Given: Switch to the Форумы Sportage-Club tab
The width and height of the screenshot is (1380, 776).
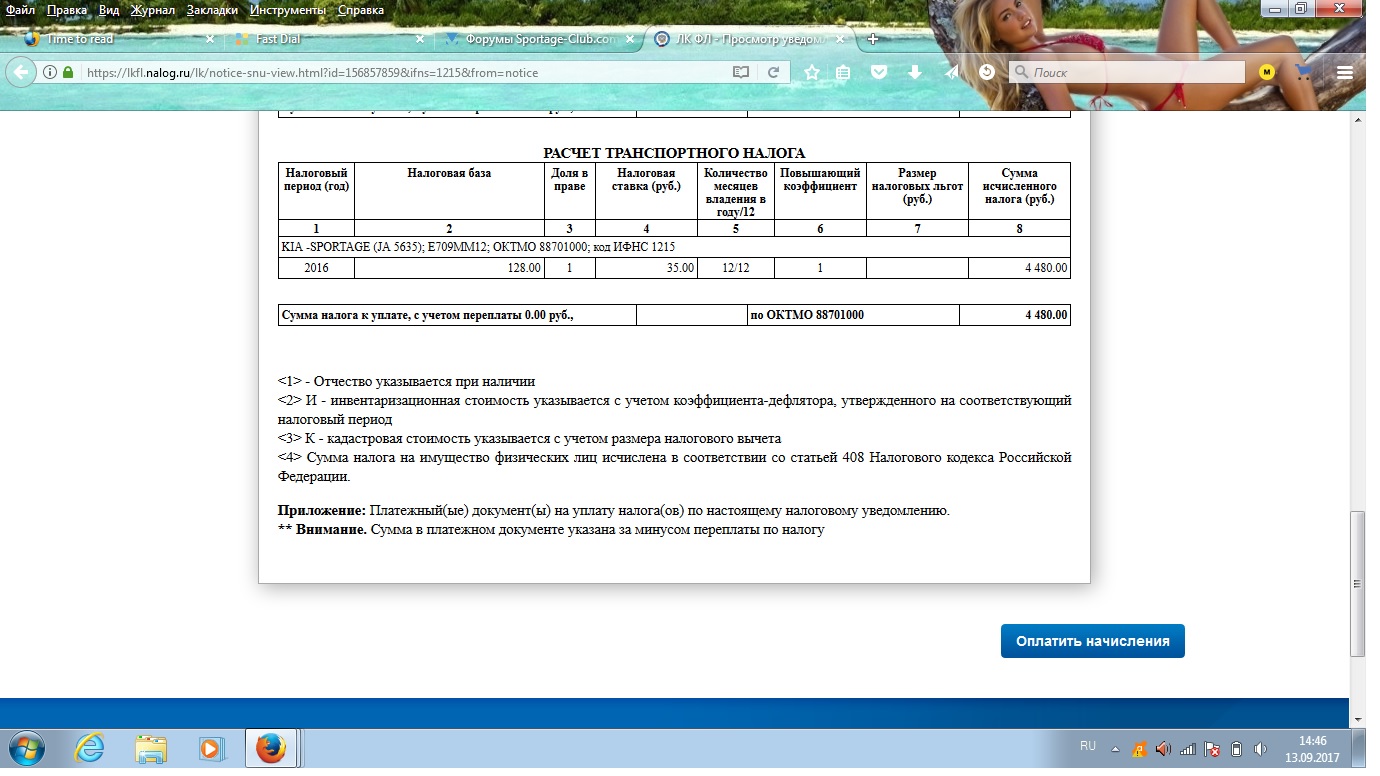Looking at the screenshot, I should coord(540,39).
